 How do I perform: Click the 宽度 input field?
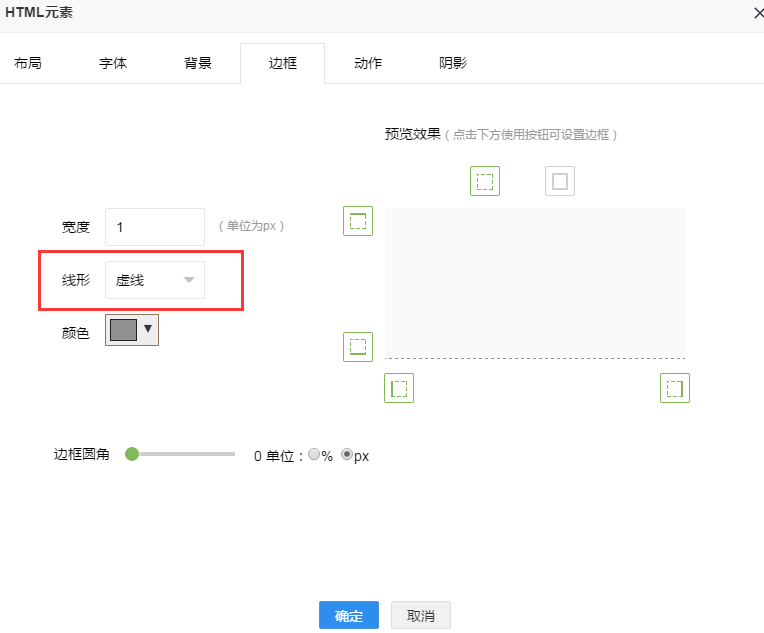(155, 227)
